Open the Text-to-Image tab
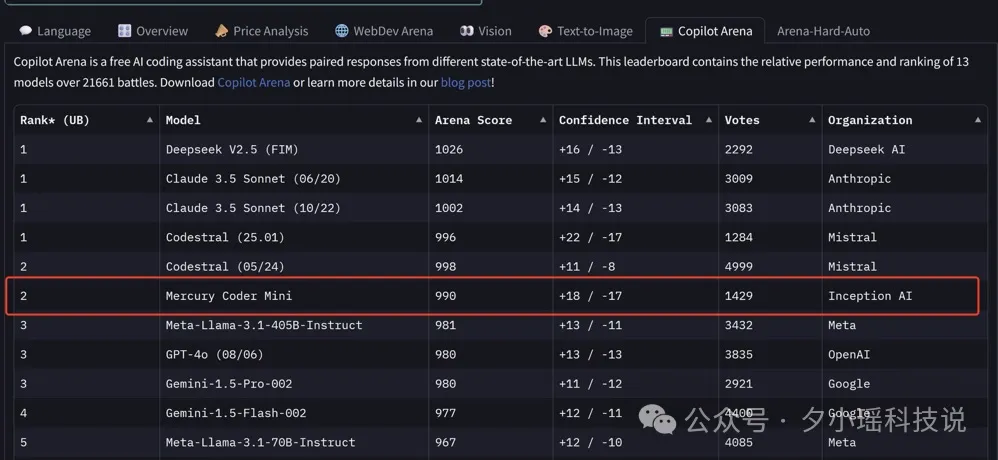 tap(586, 31)
